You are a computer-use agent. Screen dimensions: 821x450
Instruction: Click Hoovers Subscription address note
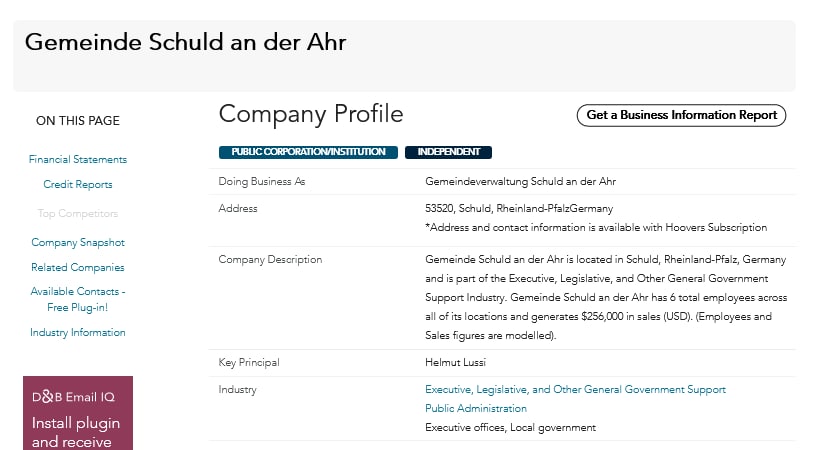pyautogui.click(x=596, y=227)
